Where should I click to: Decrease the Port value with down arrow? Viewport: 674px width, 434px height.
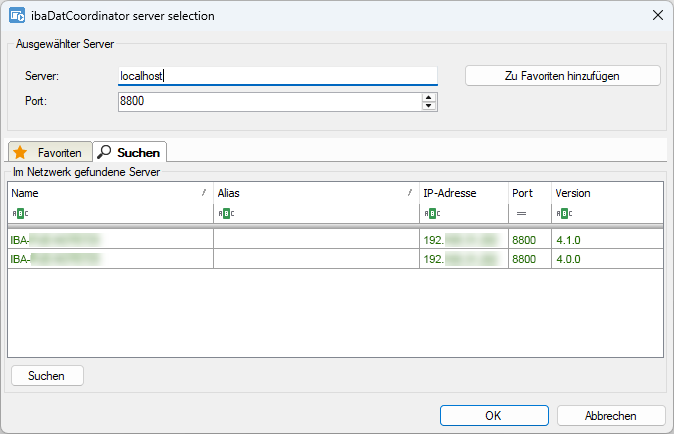(429, 106)
